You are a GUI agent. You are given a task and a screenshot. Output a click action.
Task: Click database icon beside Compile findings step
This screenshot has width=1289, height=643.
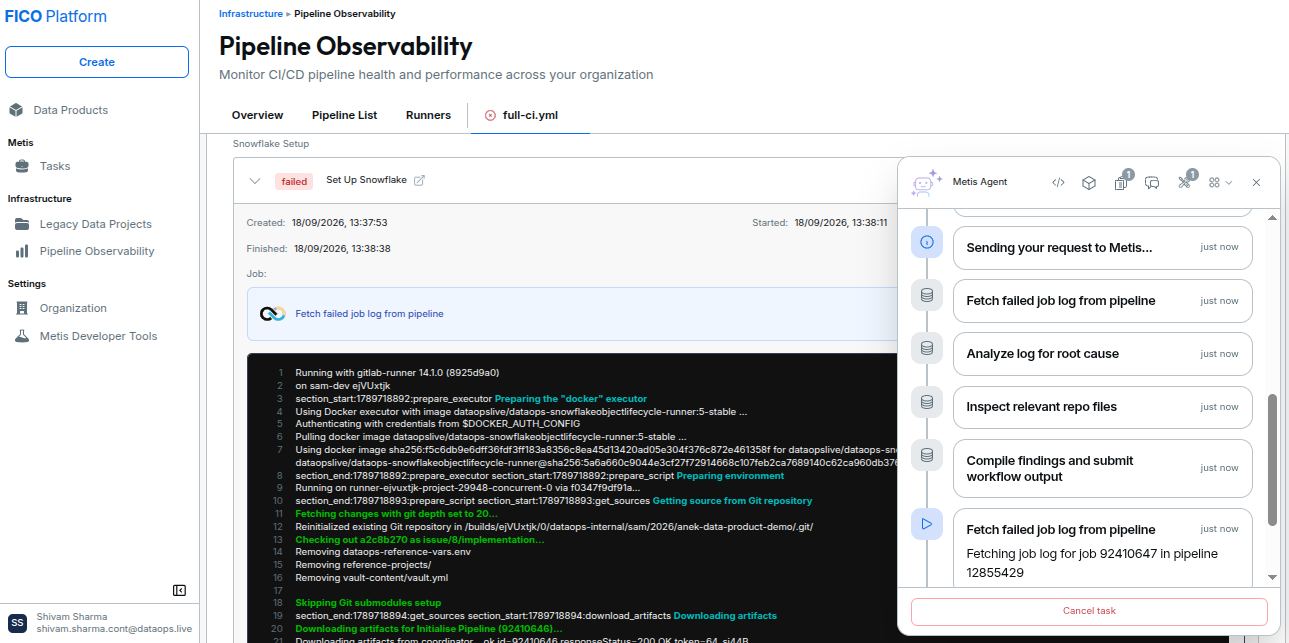pyautogui.click(x=927, y=455)
